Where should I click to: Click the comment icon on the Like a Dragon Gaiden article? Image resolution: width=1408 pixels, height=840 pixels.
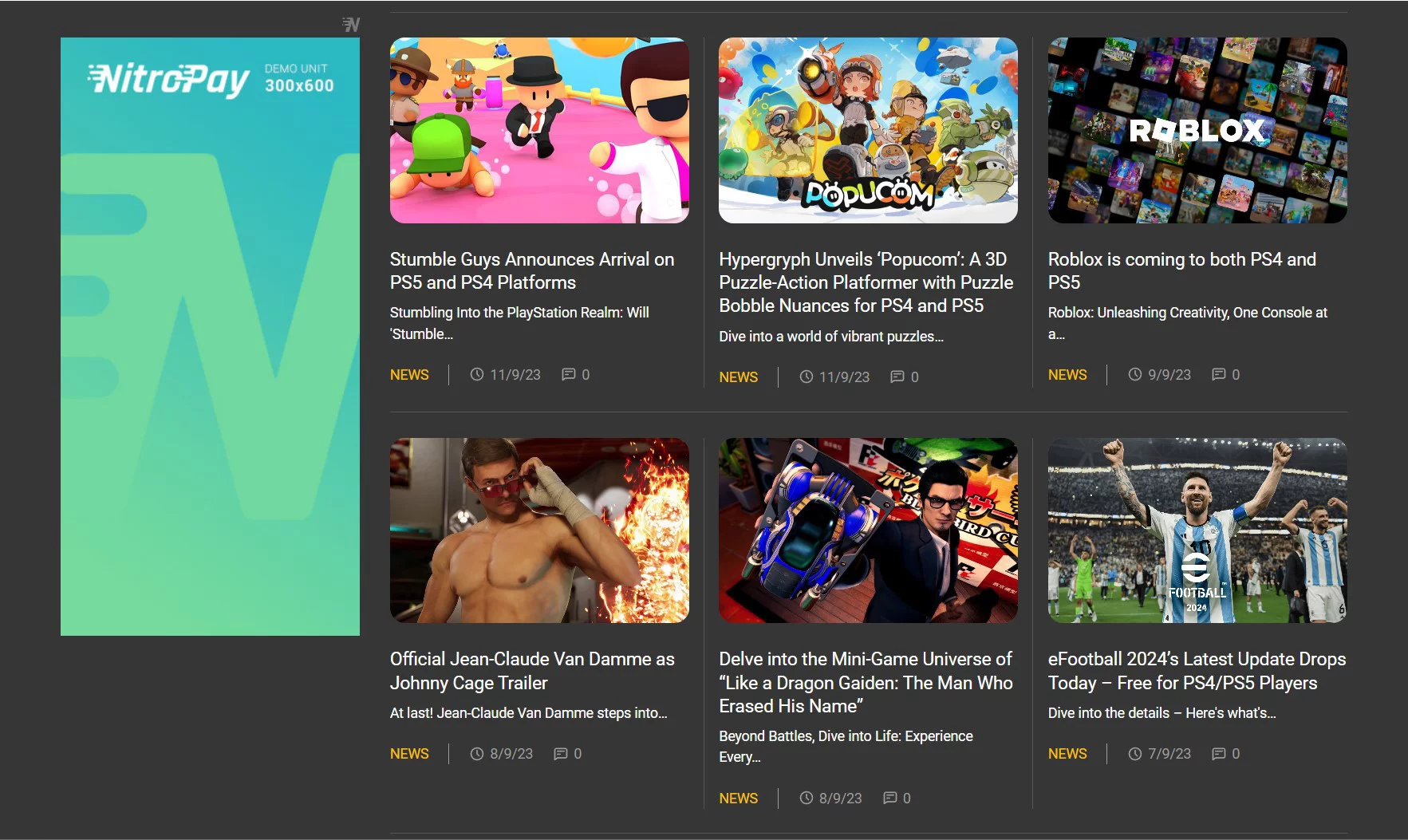click(x=890, y=798)
